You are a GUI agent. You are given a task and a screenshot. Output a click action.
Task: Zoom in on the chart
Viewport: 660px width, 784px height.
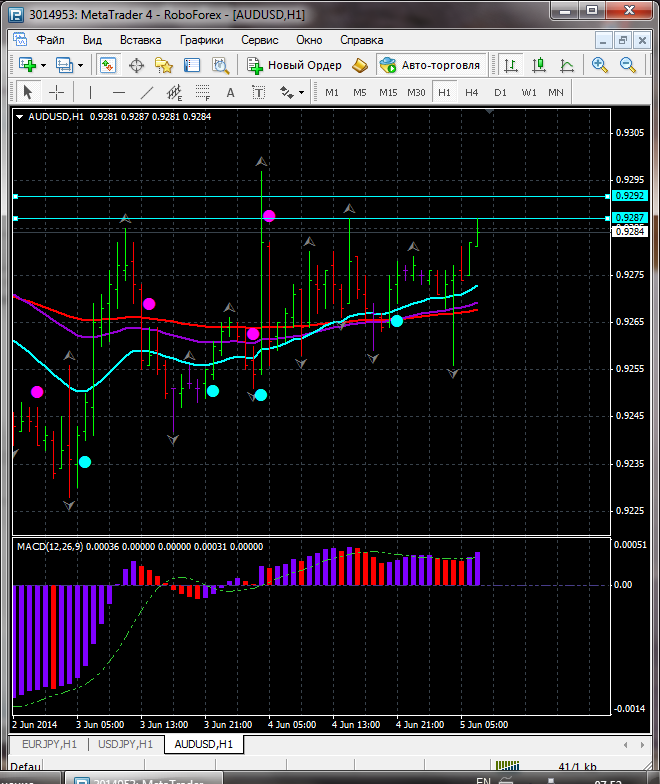tap(600, 65)
